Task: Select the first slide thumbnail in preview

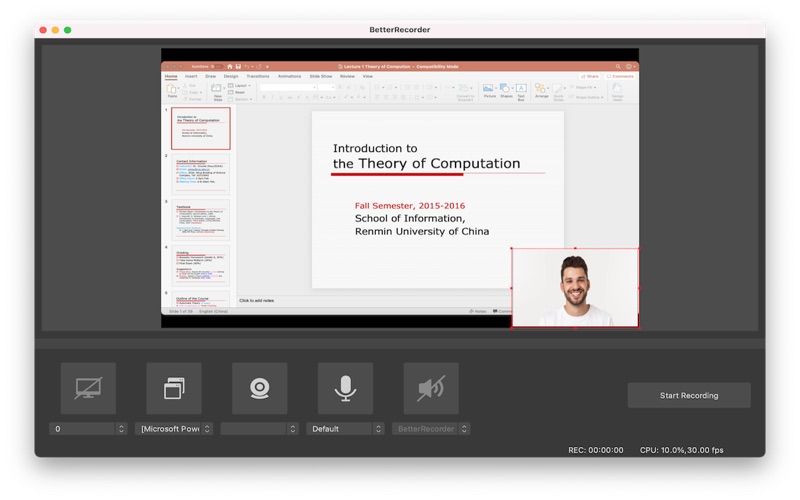Action: pos(201,128)
